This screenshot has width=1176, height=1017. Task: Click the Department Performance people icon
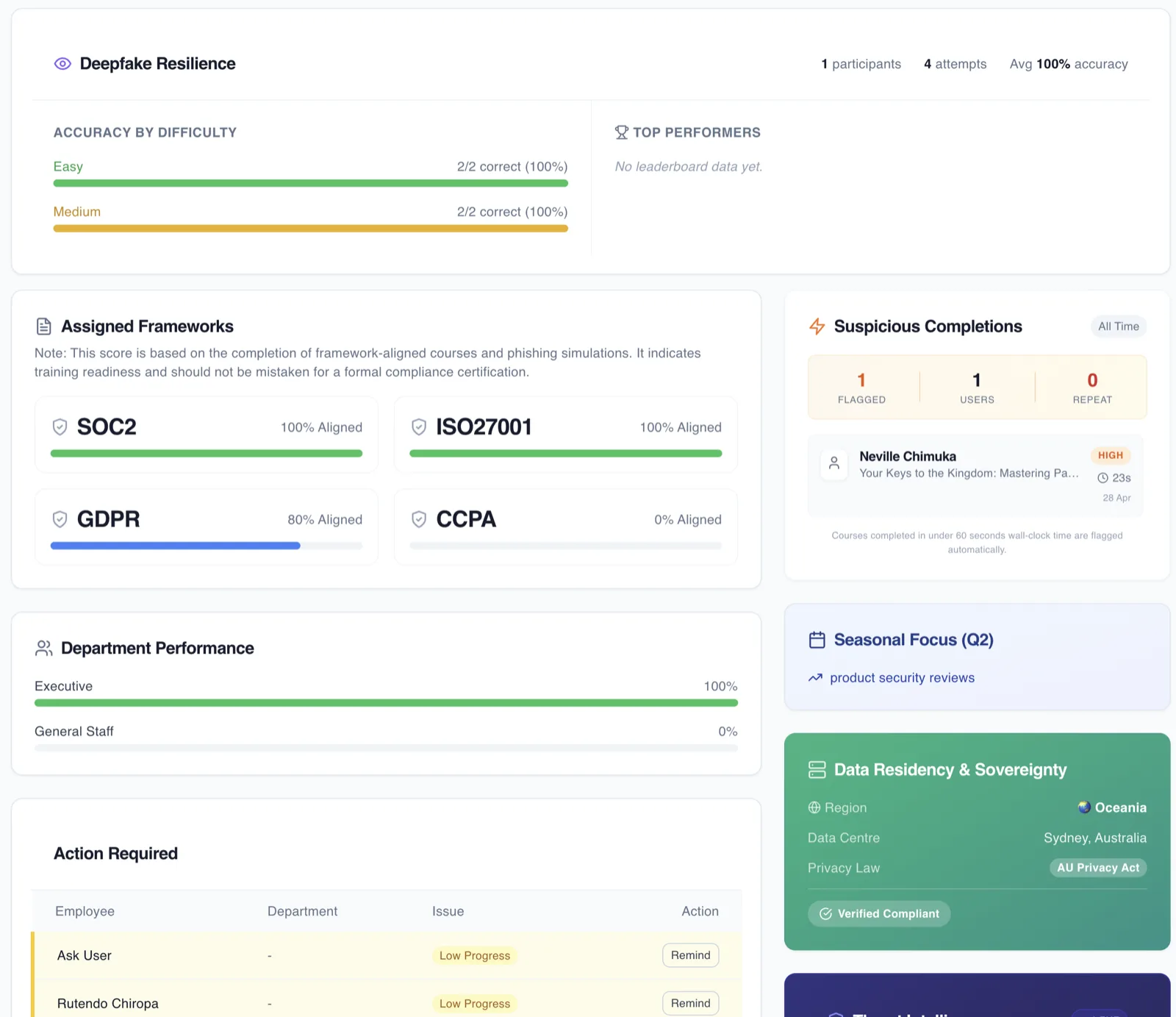pyautogui.click(x=44, y=648)
